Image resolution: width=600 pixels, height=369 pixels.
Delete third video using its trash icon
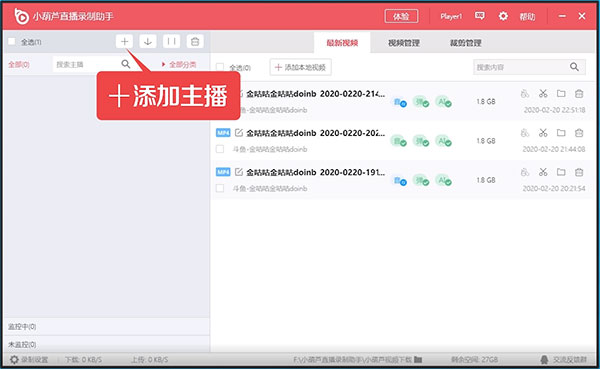pos(579,172)
